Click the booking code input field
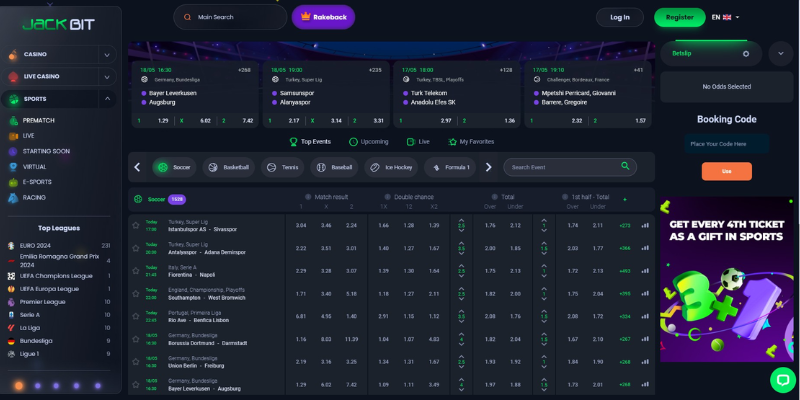Screen dimensions: 800x400 [727, 144]
